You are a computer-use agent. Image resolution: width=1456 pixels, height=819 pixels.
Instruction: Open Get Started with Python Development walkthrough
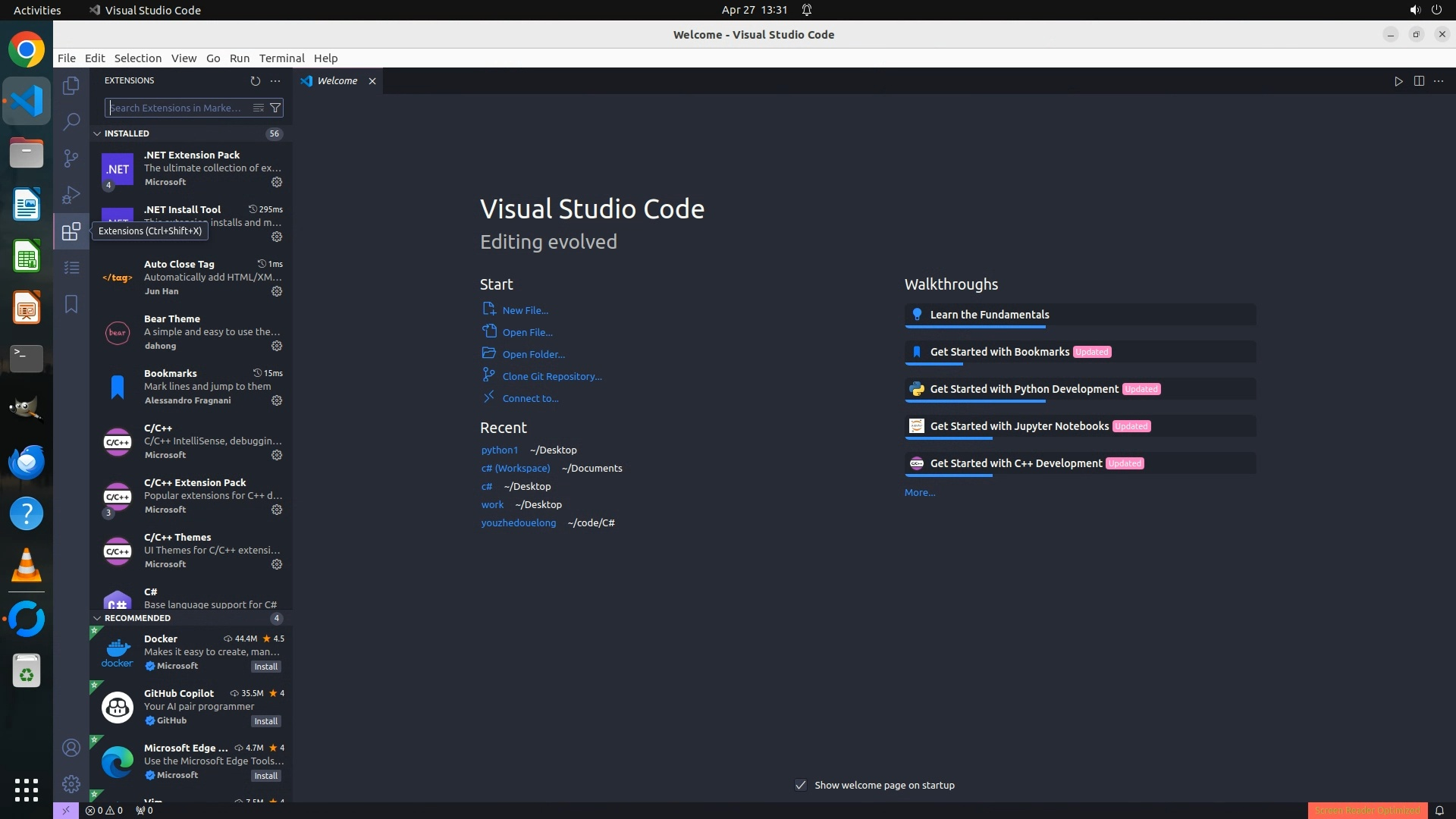click(x=1024, y=389)
